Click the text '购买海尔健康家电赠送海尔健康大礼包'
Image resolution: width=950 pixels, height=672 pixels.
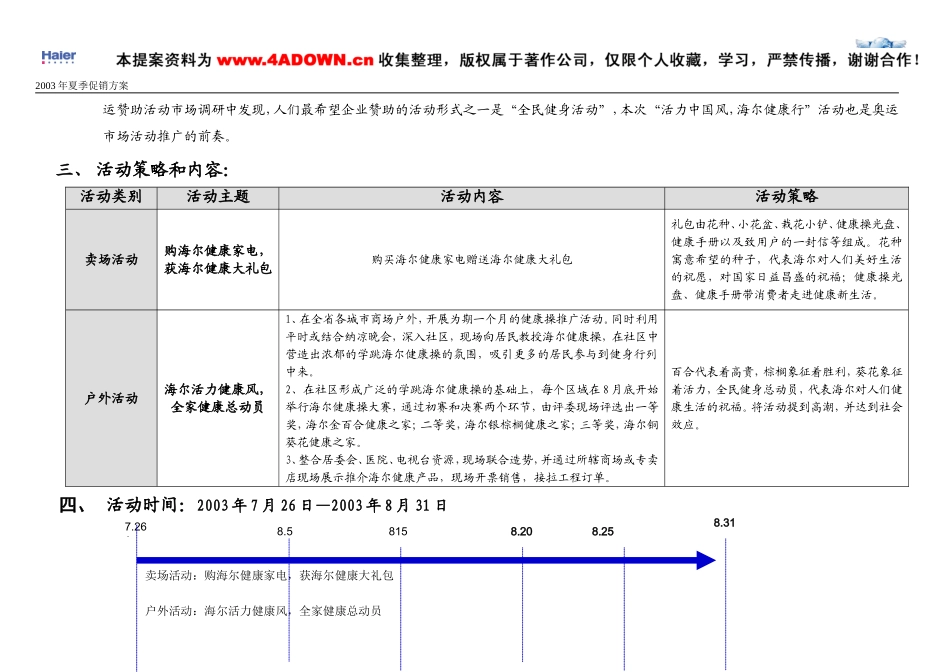click(471, 259)
